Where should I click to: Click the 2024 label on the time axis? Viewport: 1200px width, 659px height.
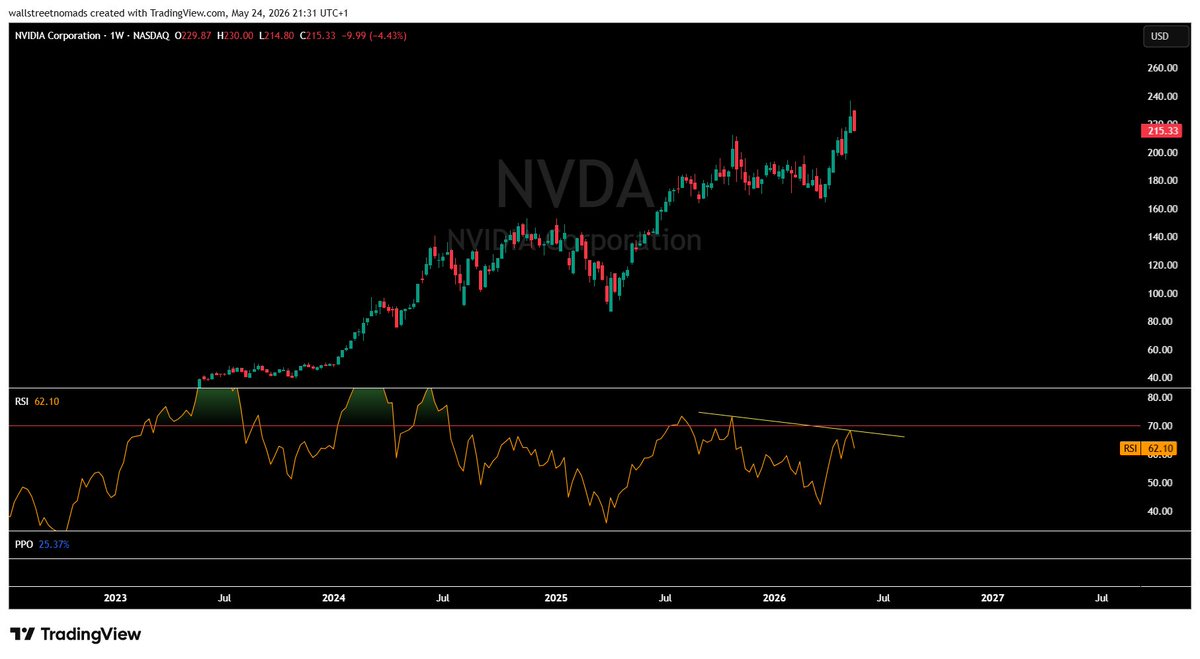click(x=334, y=598)
